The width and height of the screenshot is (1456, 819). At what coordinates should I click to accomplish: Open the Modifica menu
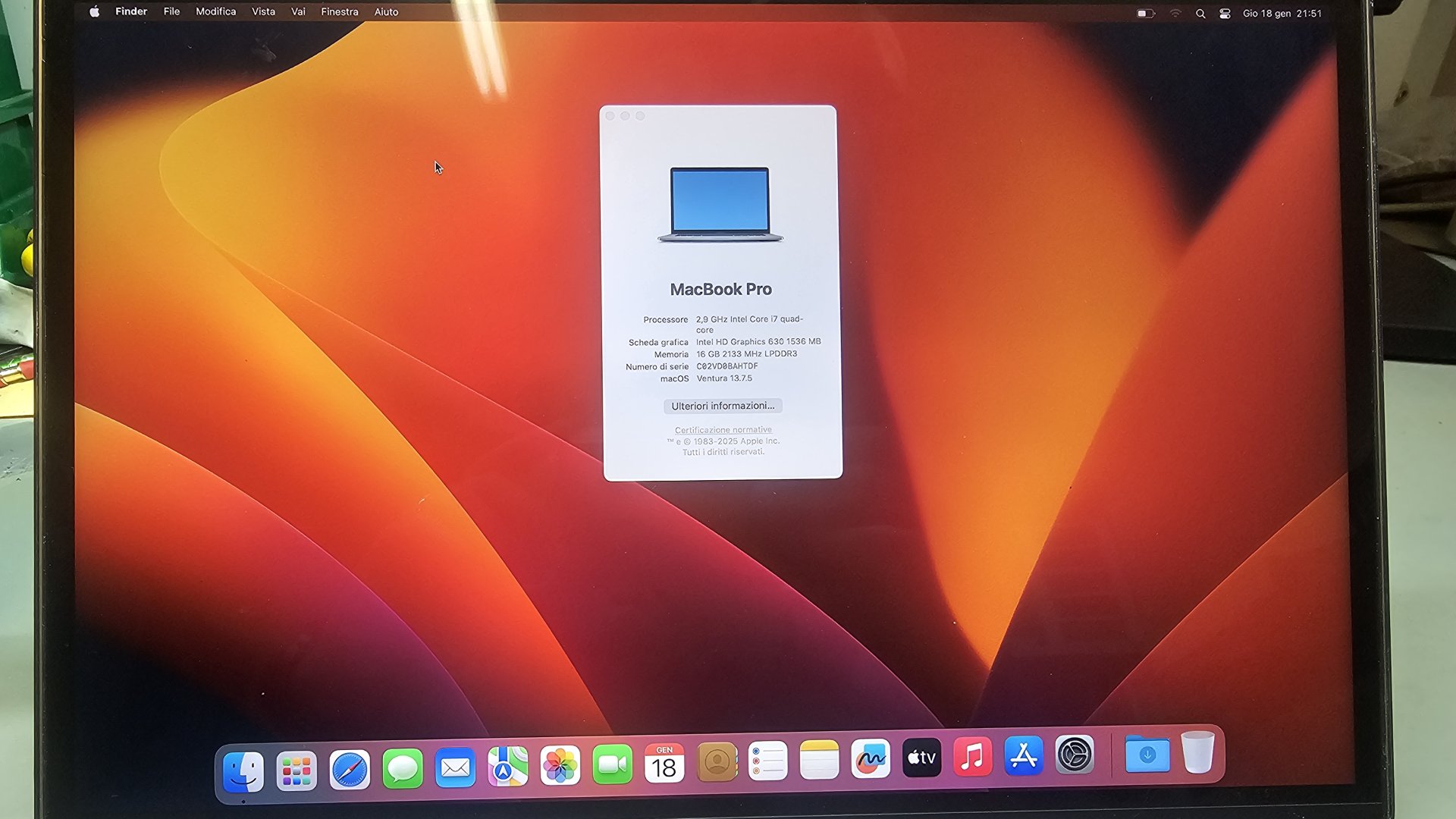coord(216,11)
